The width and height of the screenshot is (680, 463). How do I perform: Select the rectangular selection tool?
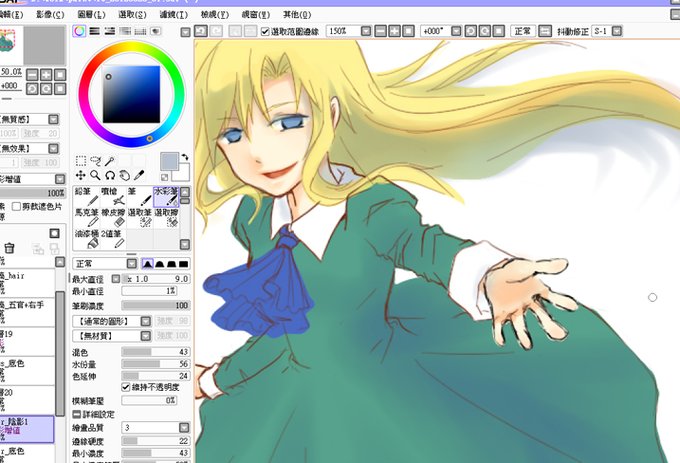tap(81, 161)
